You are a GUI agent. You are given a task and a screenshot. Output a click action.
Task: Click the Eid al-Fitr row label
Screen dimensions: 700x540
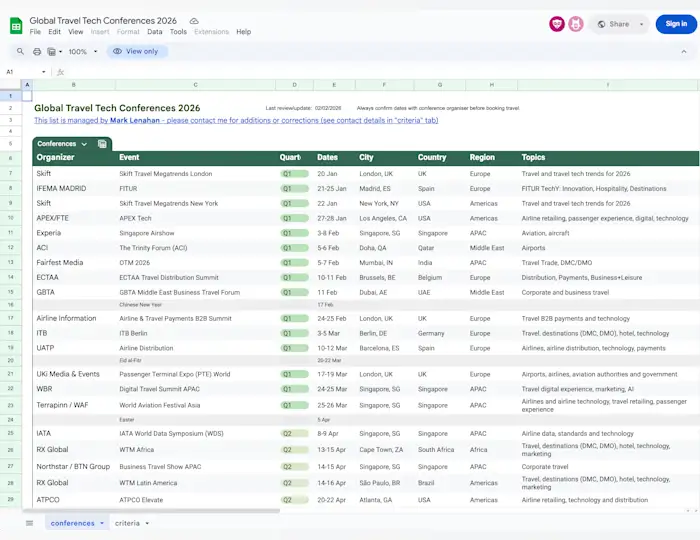(x=130, y=360)
